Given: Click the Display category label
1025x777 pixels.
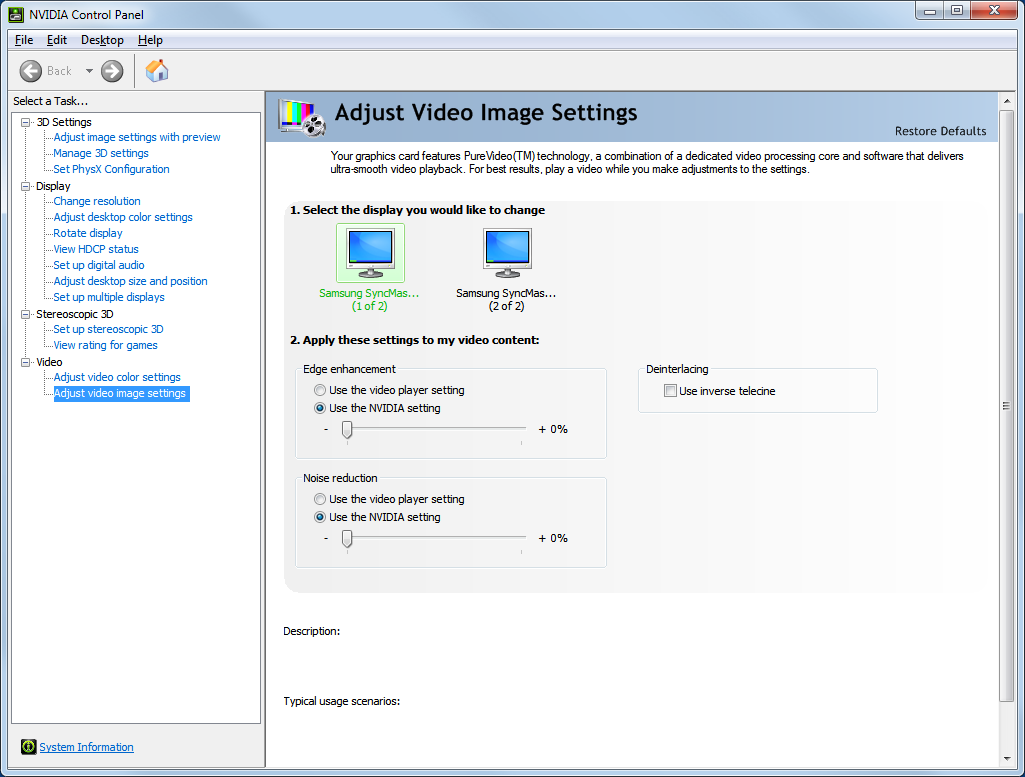Looking at the screenshot, I should point(53,186).
